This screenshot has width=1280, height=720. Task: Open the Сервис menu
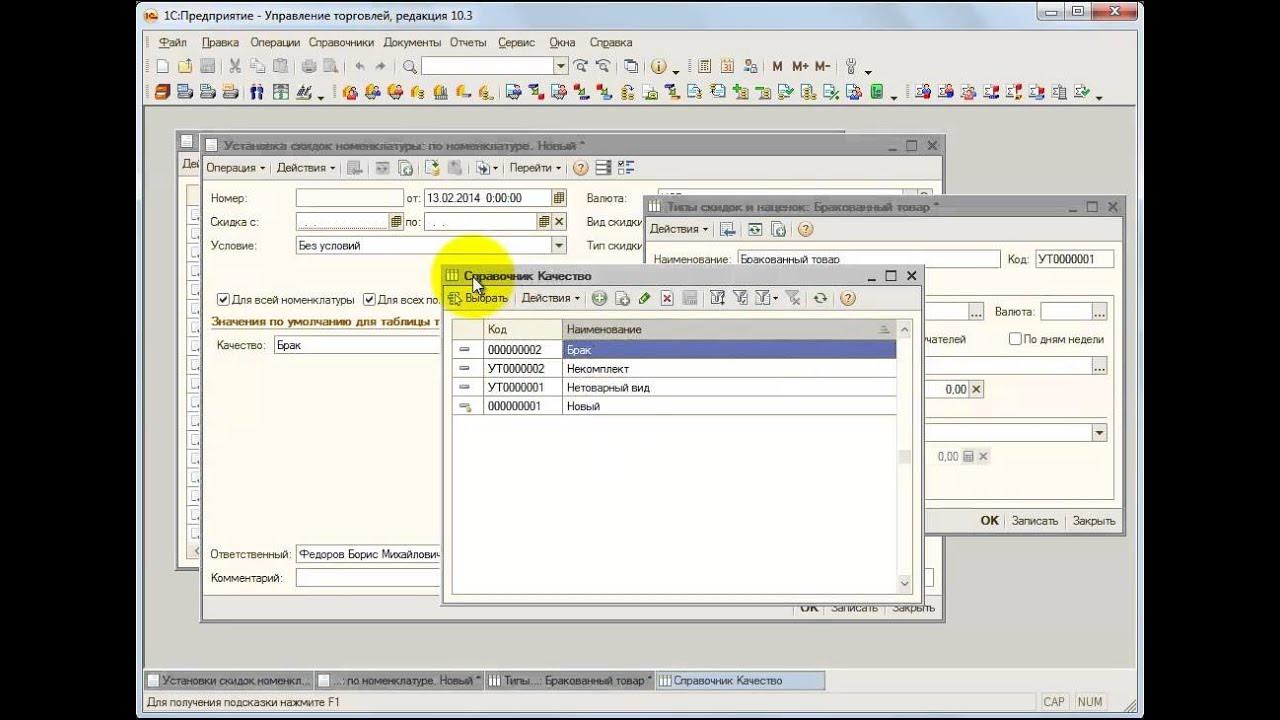pos(516,43)
